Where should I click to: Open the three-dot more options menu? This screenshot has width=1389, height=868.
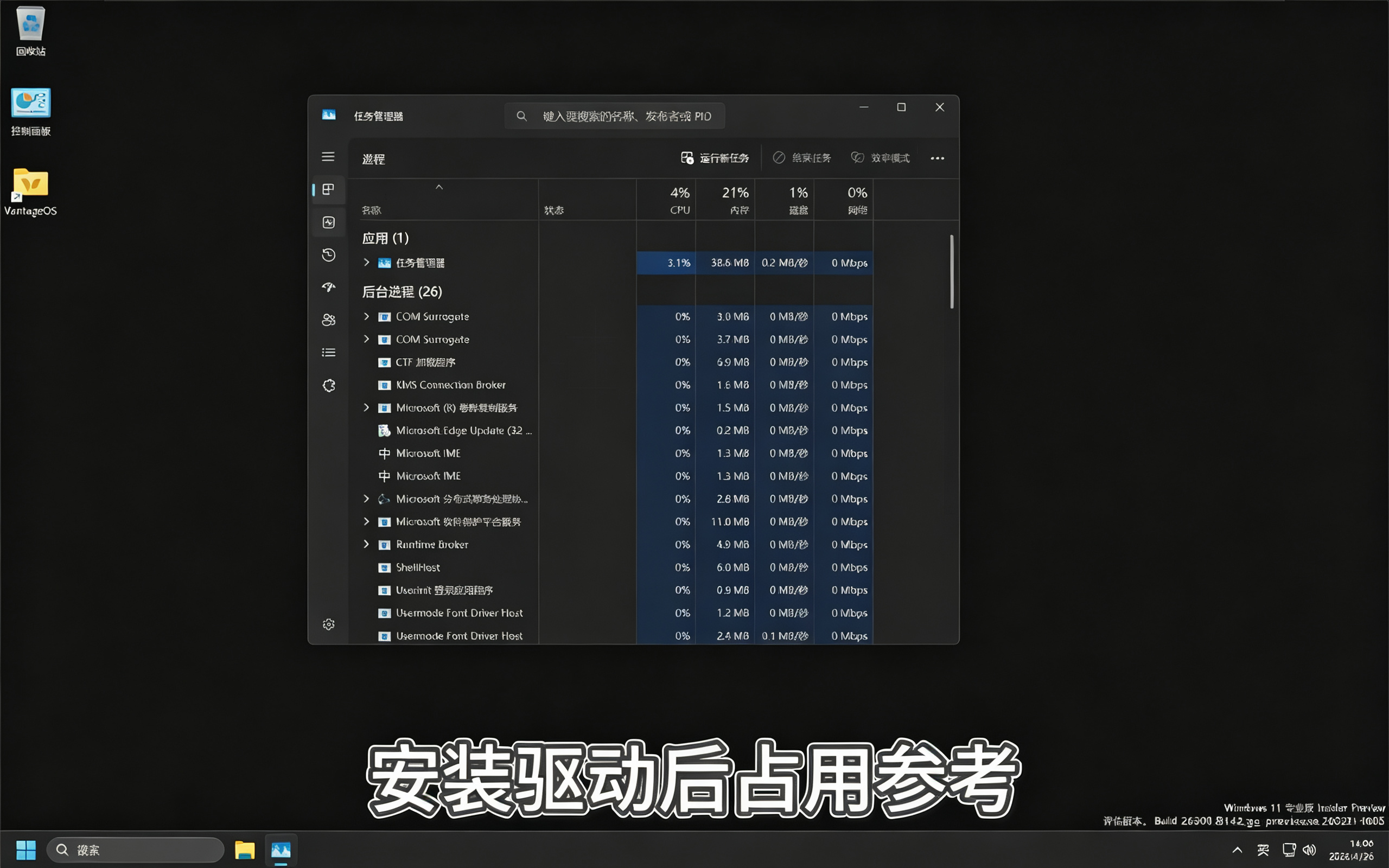(x=937, y=158)
